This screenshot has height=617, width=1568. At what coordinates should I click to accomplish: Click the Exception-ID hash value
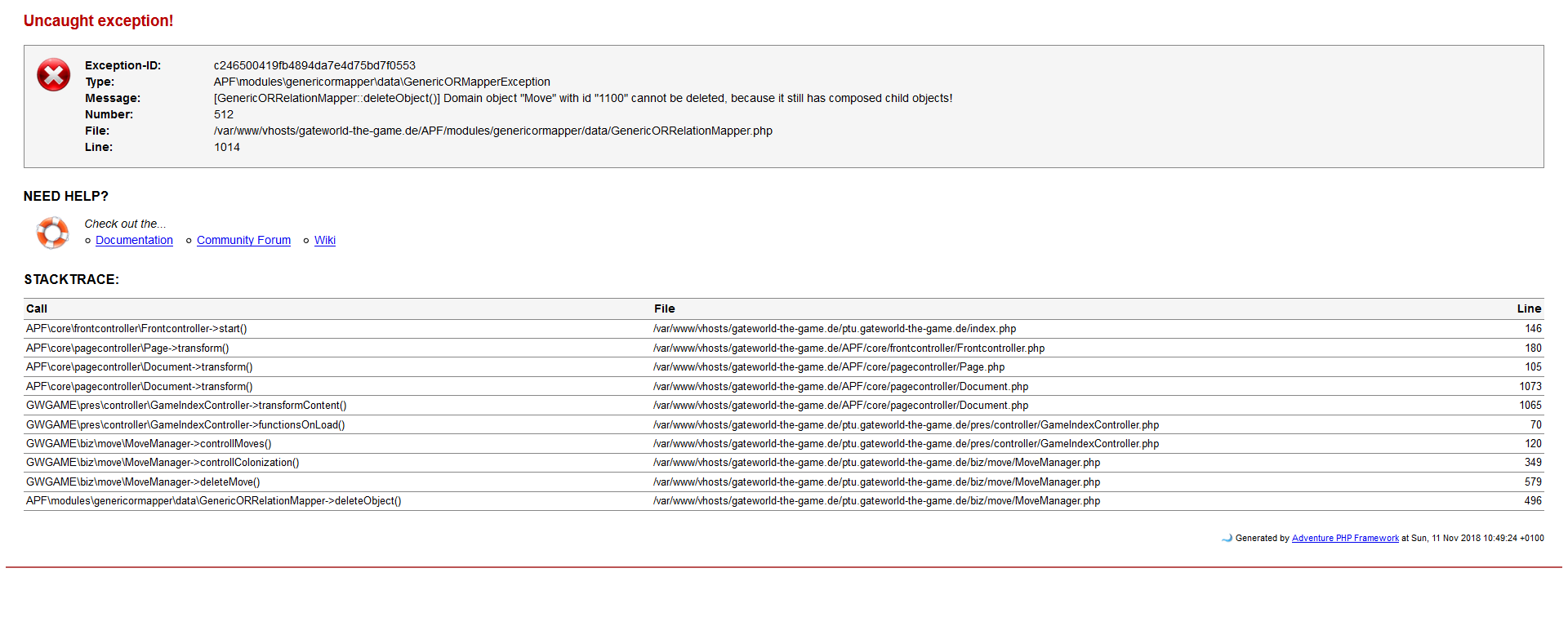(314, 65)
